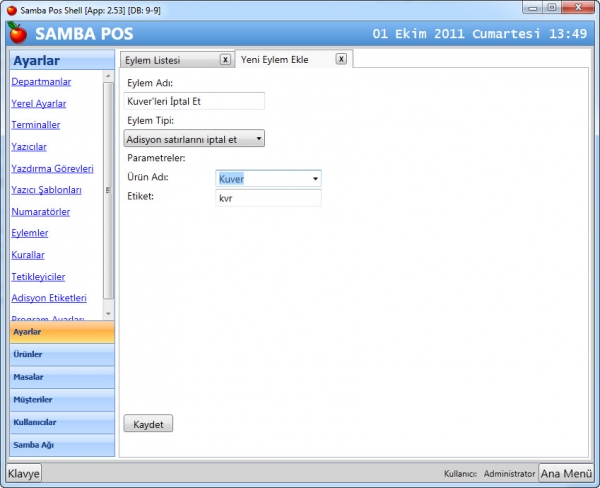Viewport: 600px width, 488px height.
Task: Close the Yeni Eylem Ekle tab
Action: pyautogui.click(x=341, y=59)
